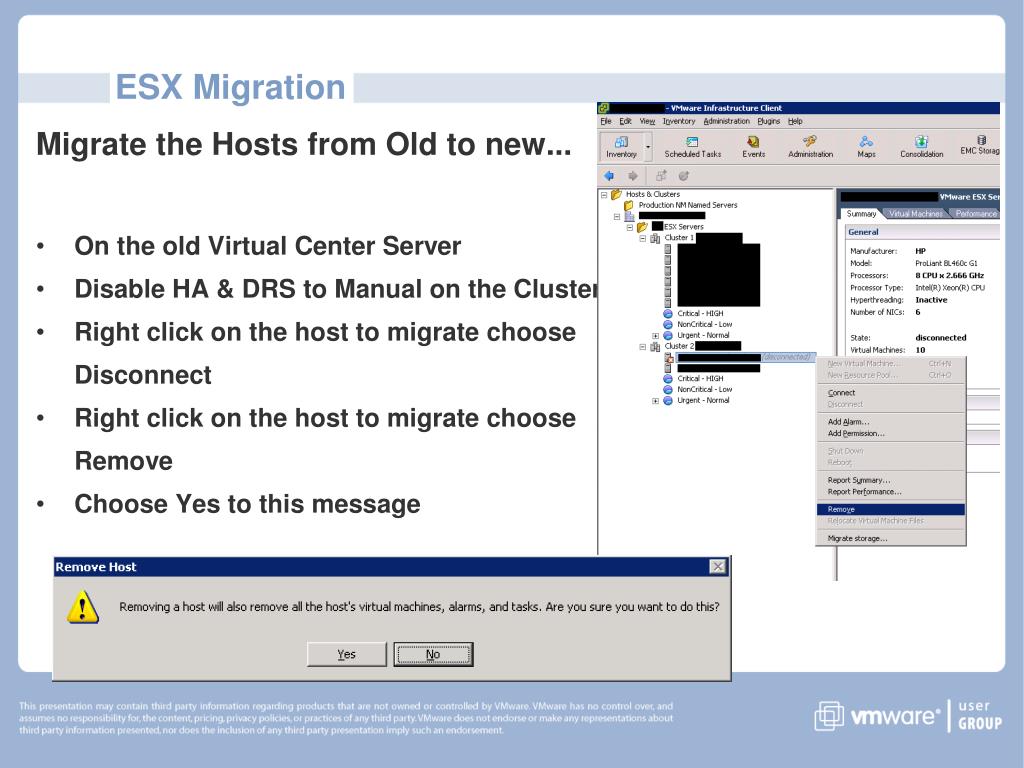Viewport: 1024px width, 768px height.
Task: Click Urgent - Normal pool icon under Cluster 2
Action: pos(668,401)
